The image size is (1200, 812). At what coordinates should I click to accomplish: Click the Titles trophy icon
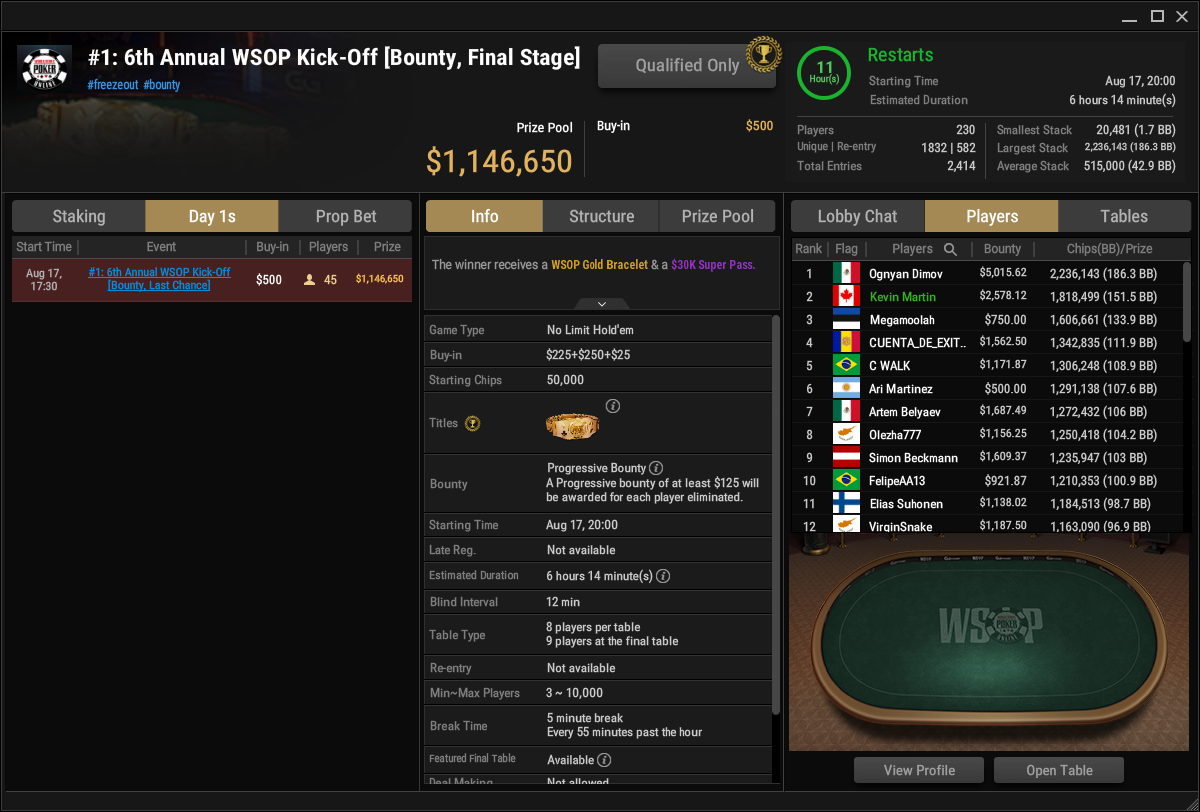(473, 424)
